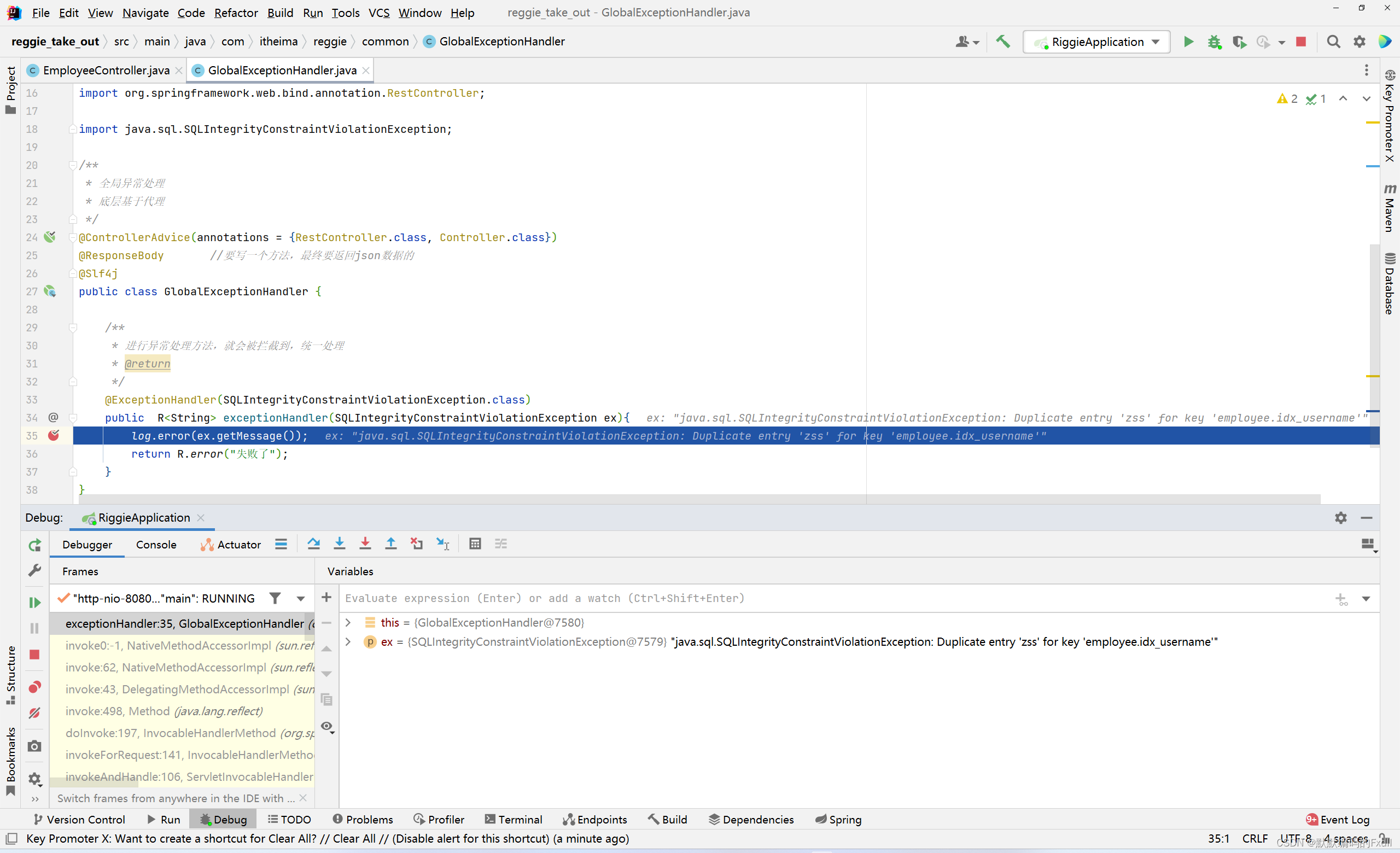Click the Step Into debugger icon
Viewport: 1400px width, 853px height.
point(339,544)
